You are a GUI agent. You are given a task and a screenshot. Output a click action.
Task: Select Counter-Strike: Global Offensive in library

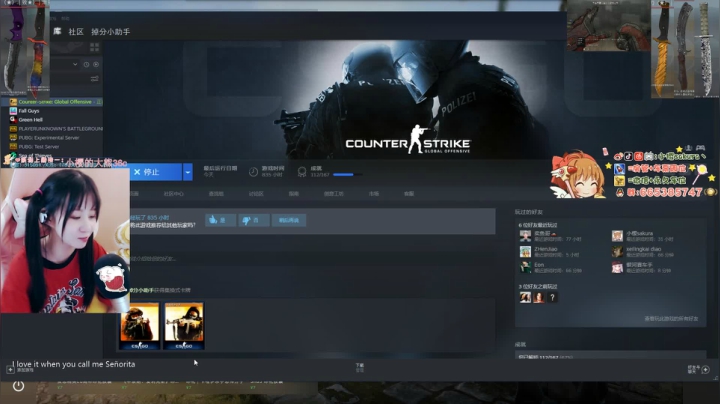click(56, 102)
